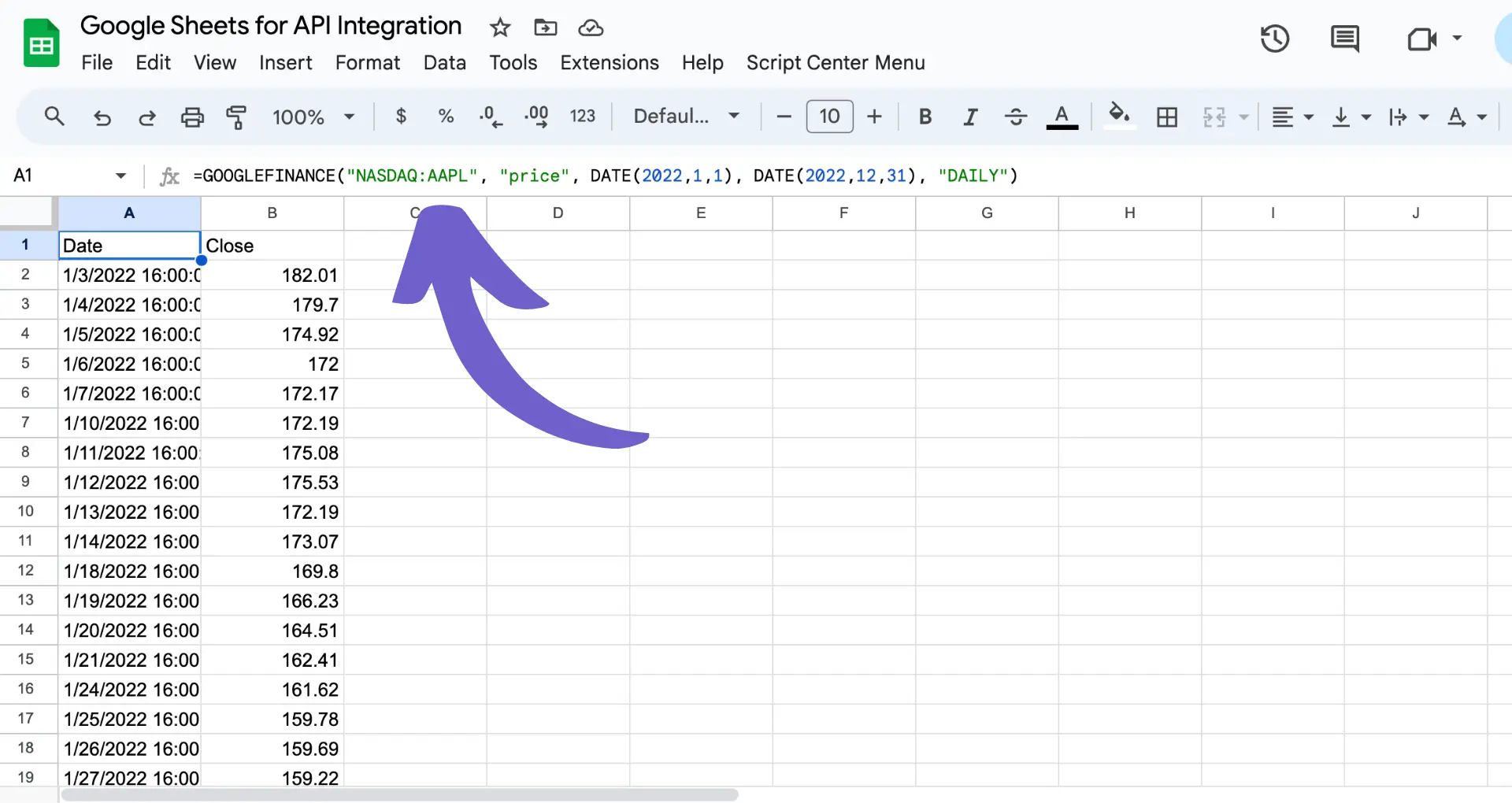Image resolution: width=1512 pixels, height=803 pixels.
Task: Undo the last action
Action: [x=102, y=117]
